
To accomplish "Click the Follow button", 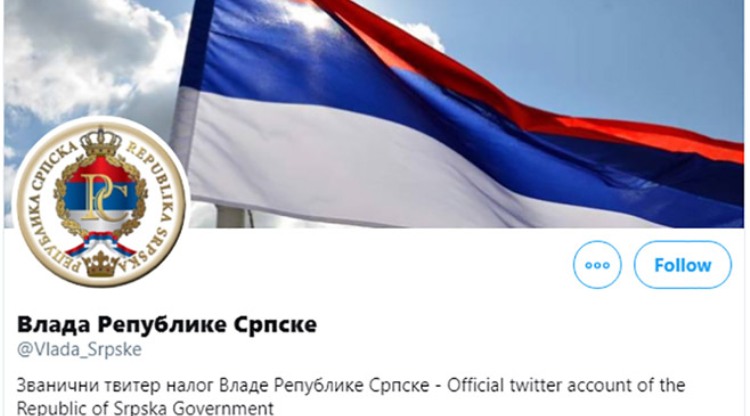I will point(683,265).
